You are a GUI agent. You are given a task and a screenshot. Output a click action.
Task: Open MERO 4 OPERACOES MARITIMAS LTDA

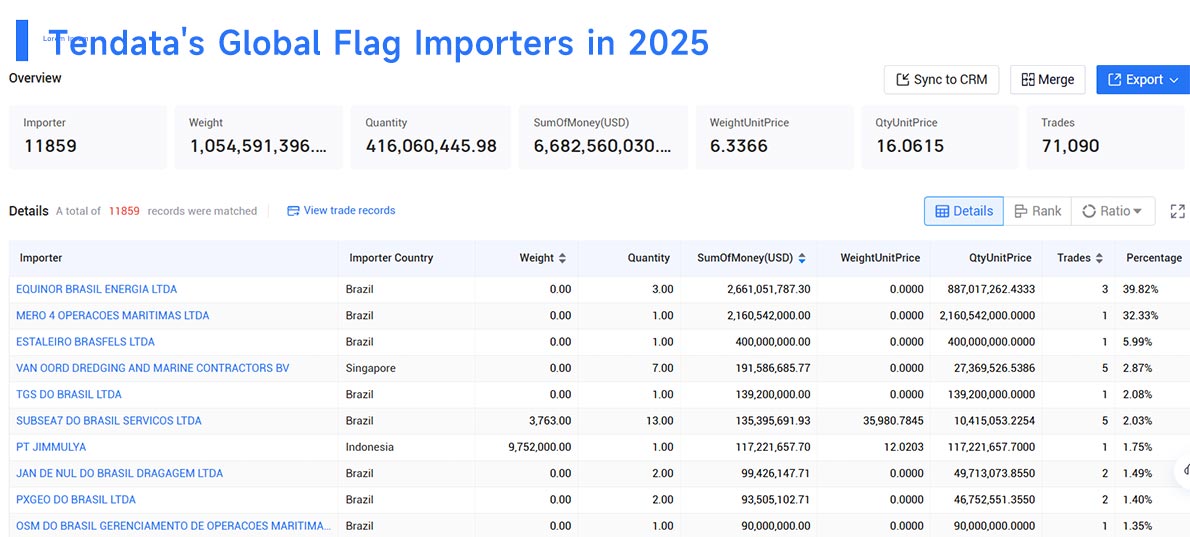click(112, 316)
